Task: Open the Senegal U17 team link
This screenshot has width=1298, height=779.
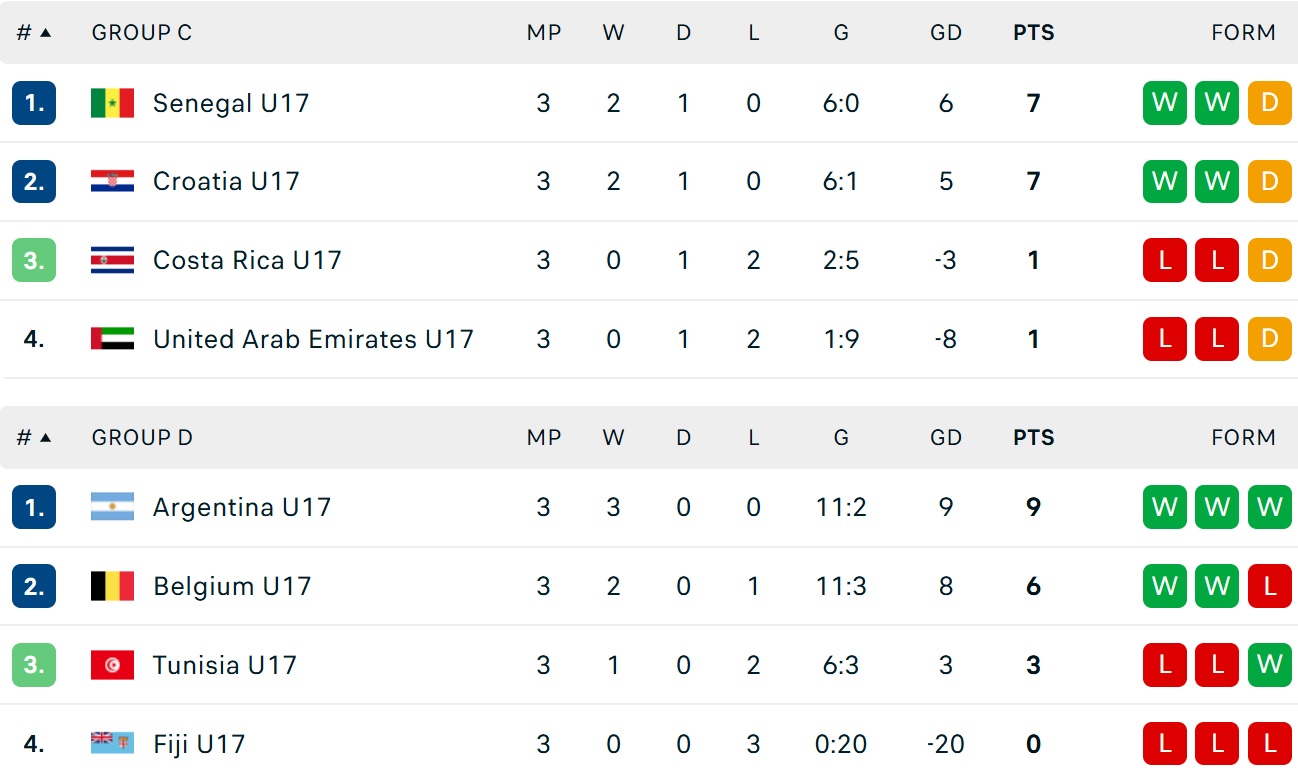Action: click(x=231, y=103)
